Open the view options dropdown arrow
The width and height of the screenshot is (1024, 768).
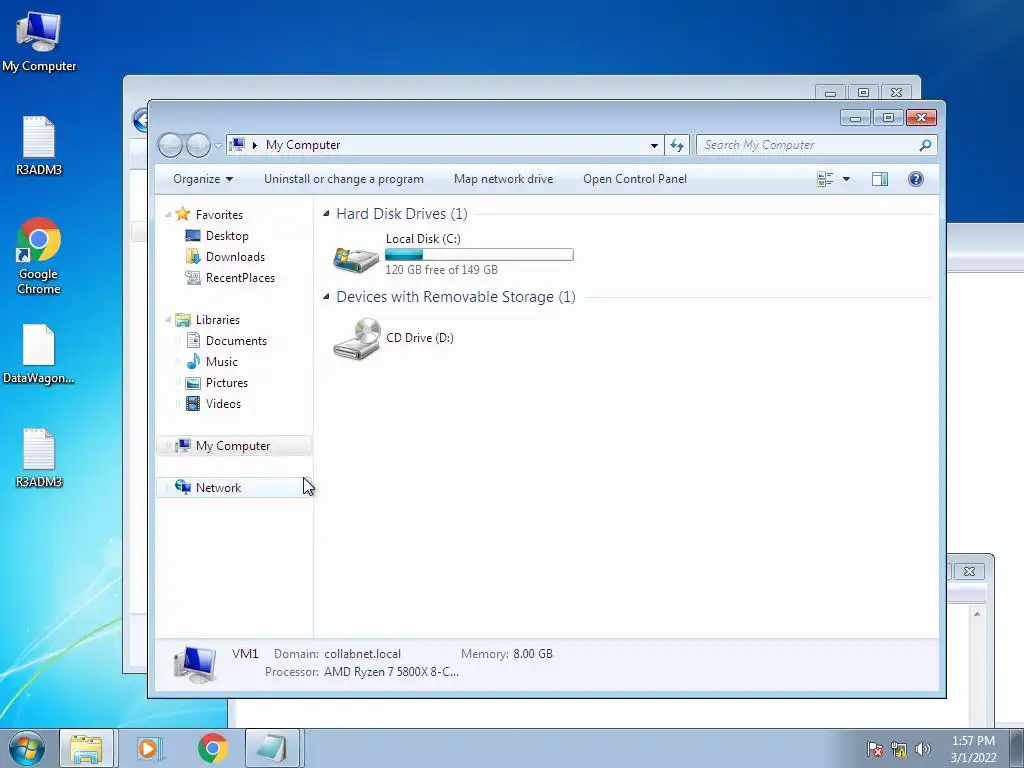tap(846, 179)
